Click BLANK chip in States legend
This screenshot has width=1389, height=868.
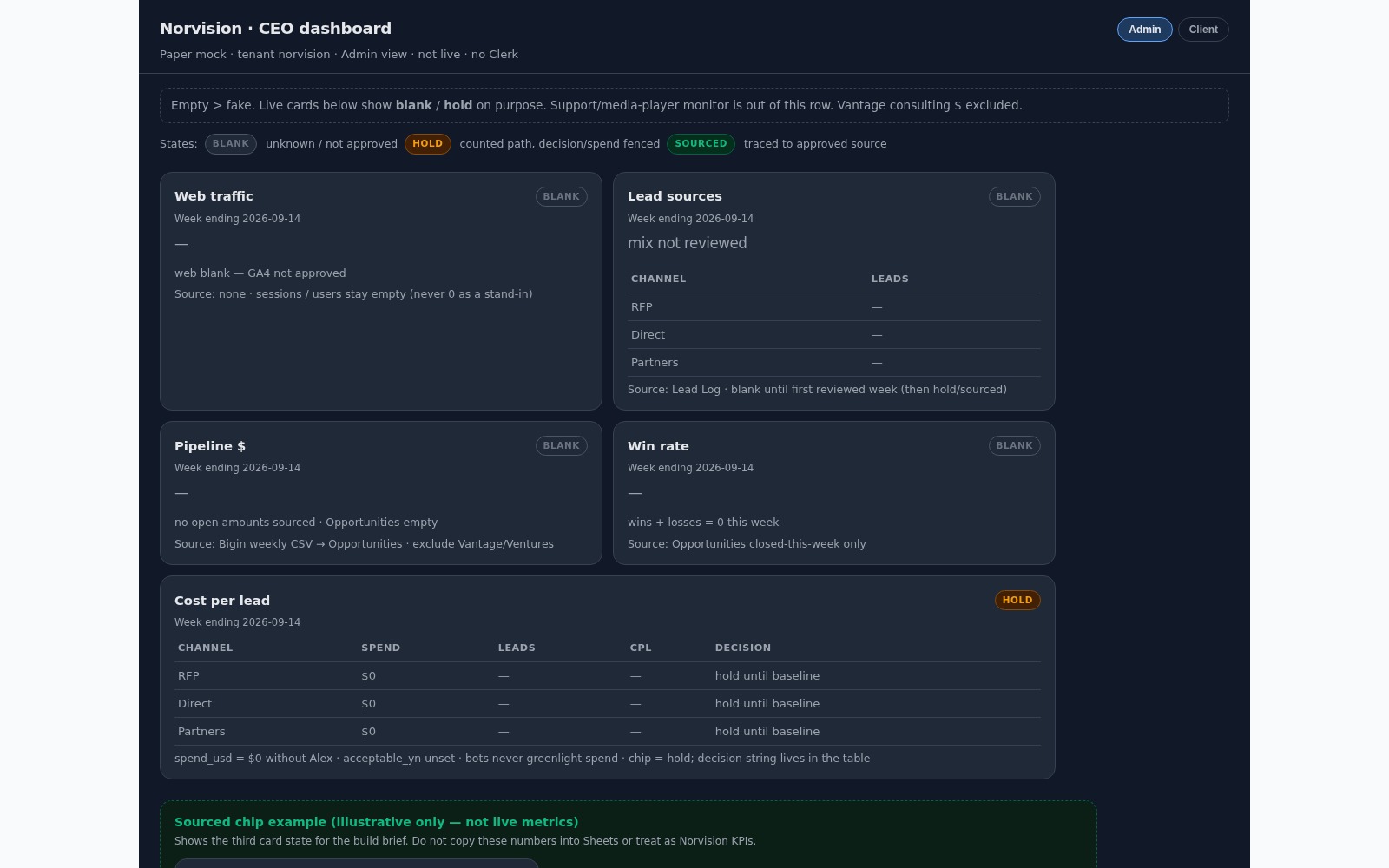[x=231, y=144]
